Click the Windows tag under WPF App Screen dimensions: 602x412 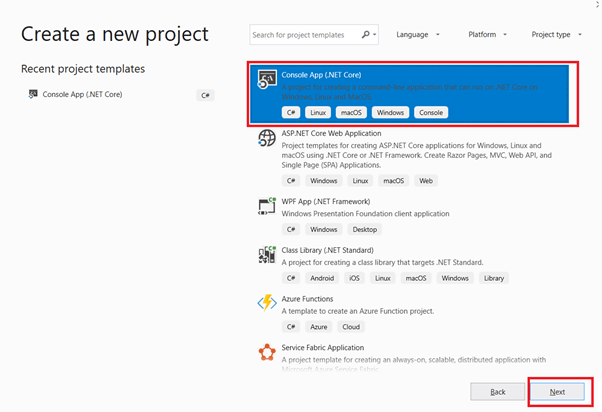tap(324, 229)
